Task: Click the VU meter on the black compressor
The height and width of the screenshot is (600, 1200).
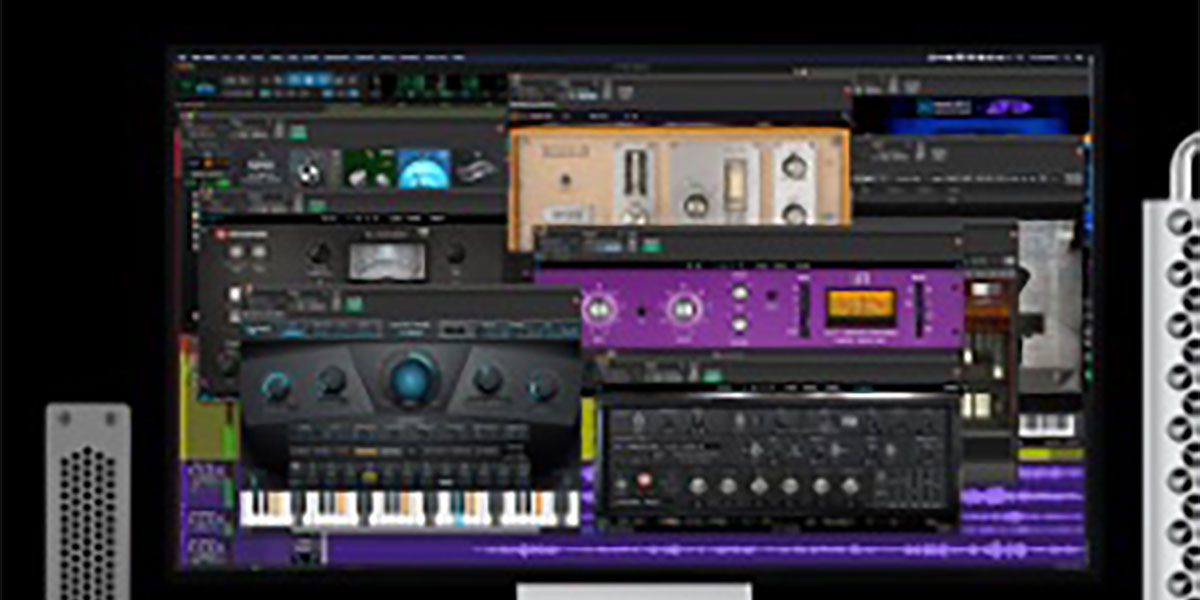Action: click(386, 260)
